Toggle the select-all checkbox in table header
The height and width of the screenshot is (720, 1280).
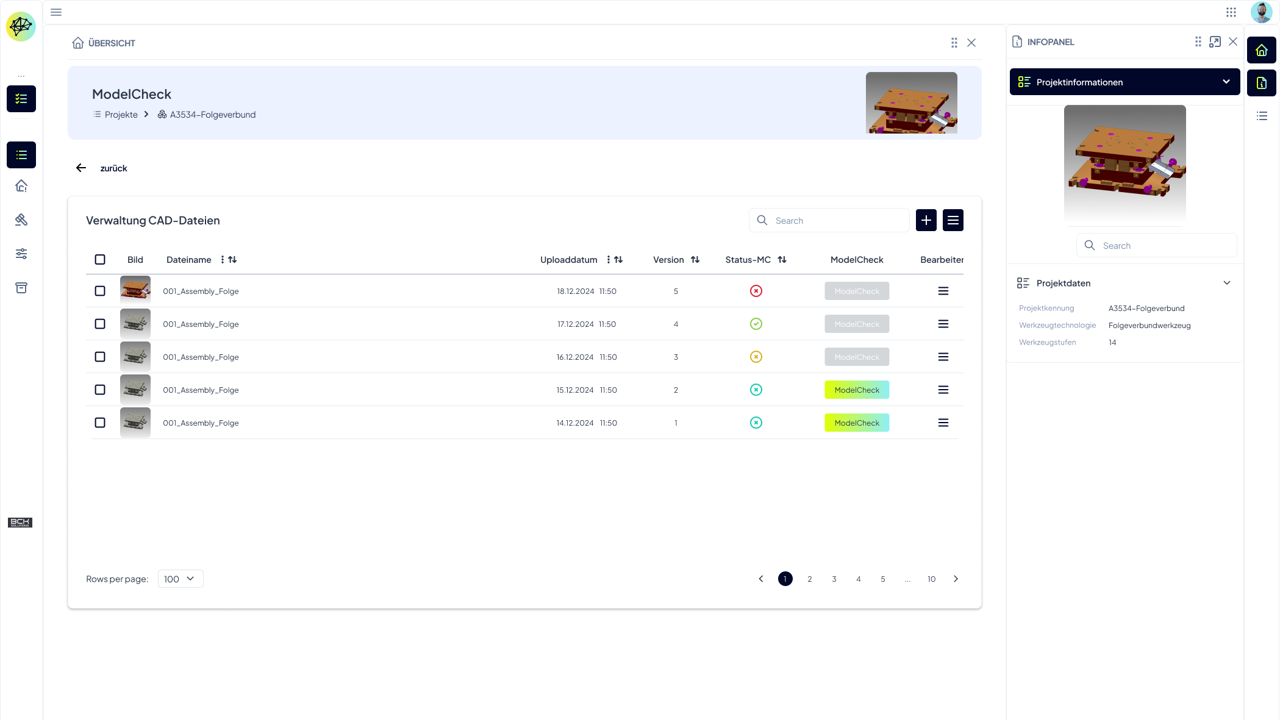[100, 260]
